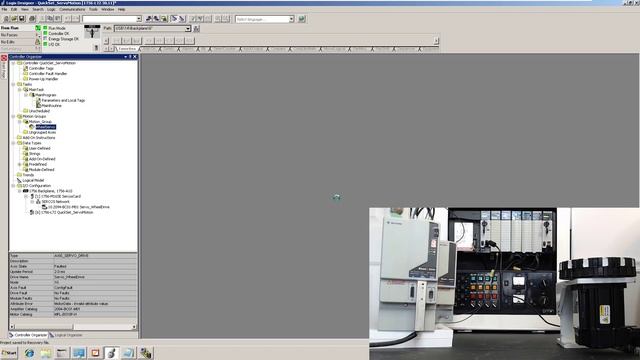Click the icon right of the language selector
Screen dimensions: 640x360
coord(302,19)
